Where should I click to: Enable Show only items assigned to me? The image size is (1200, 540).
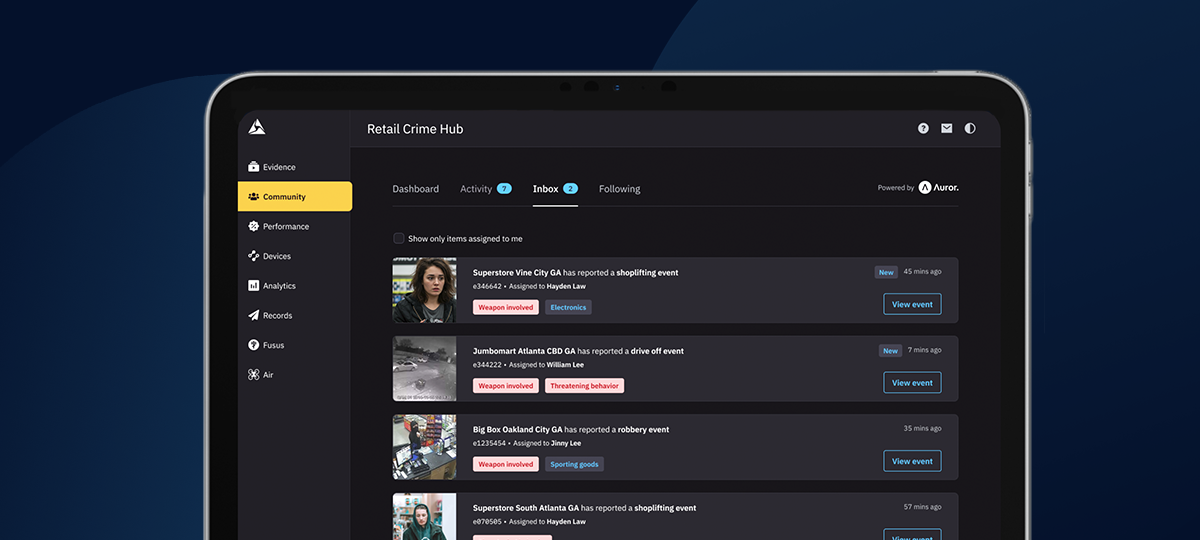coord(399,238)
